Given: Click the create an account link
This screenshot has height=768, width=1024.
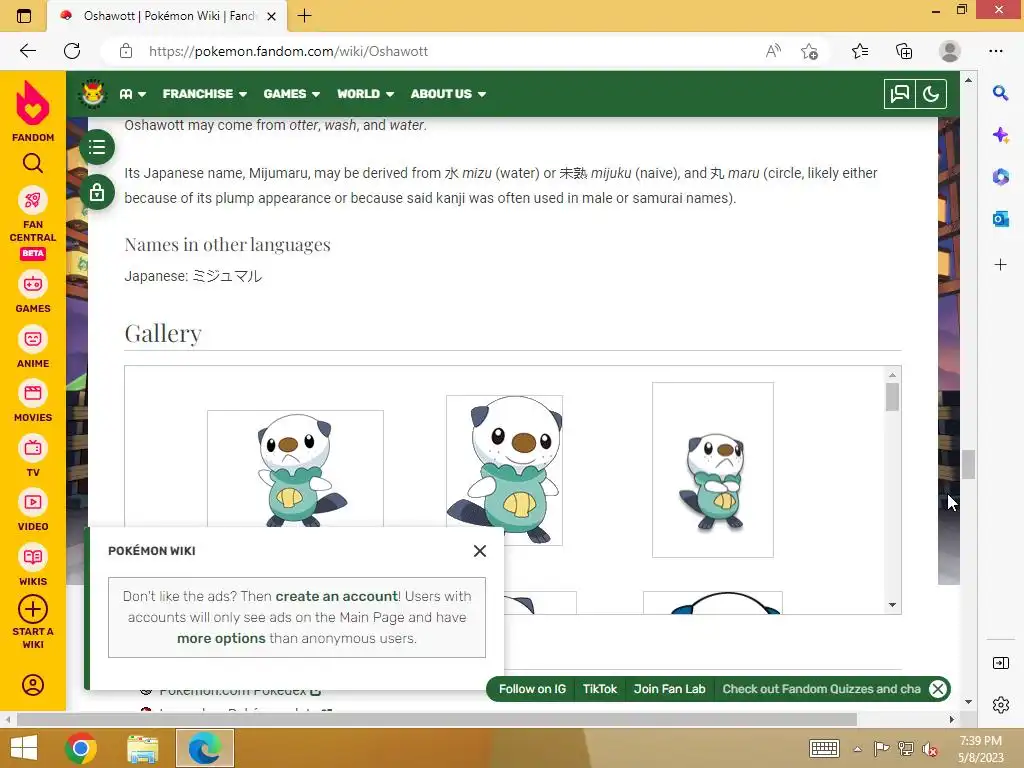Looking at the screenshot, I should coord(336,596).
